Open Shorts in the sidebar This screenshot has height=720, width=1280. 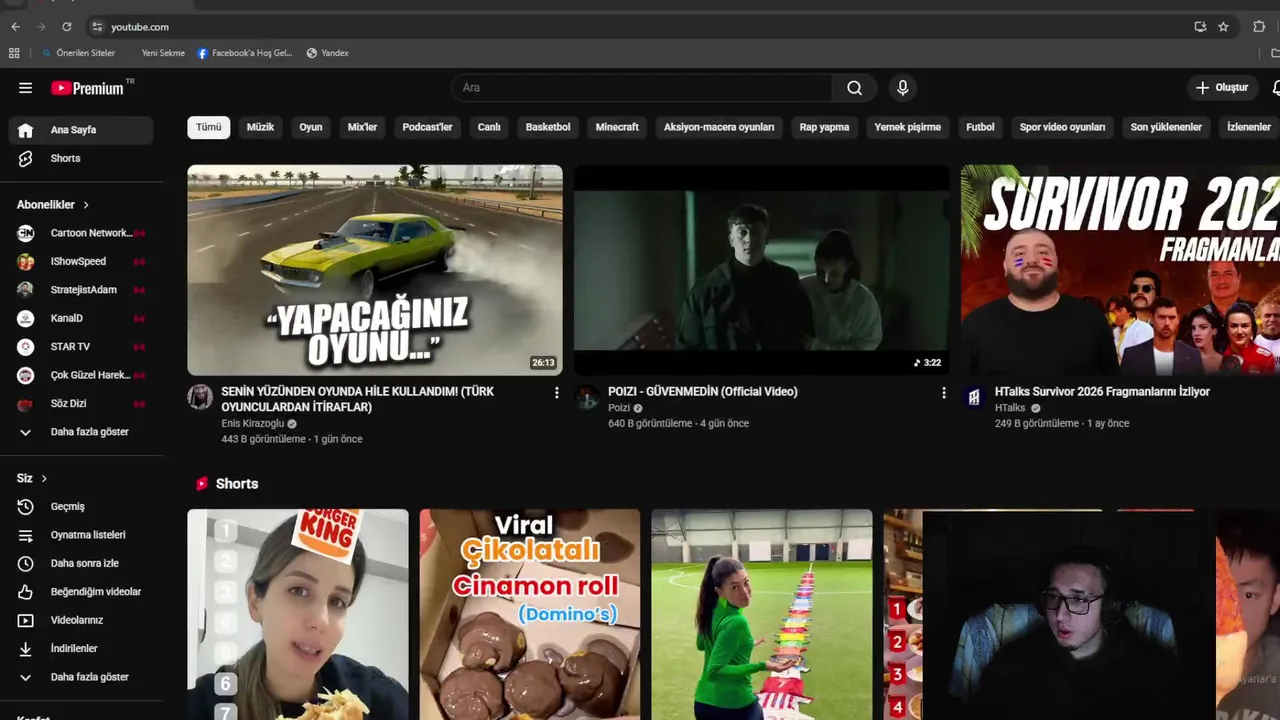tap(81, 158)
